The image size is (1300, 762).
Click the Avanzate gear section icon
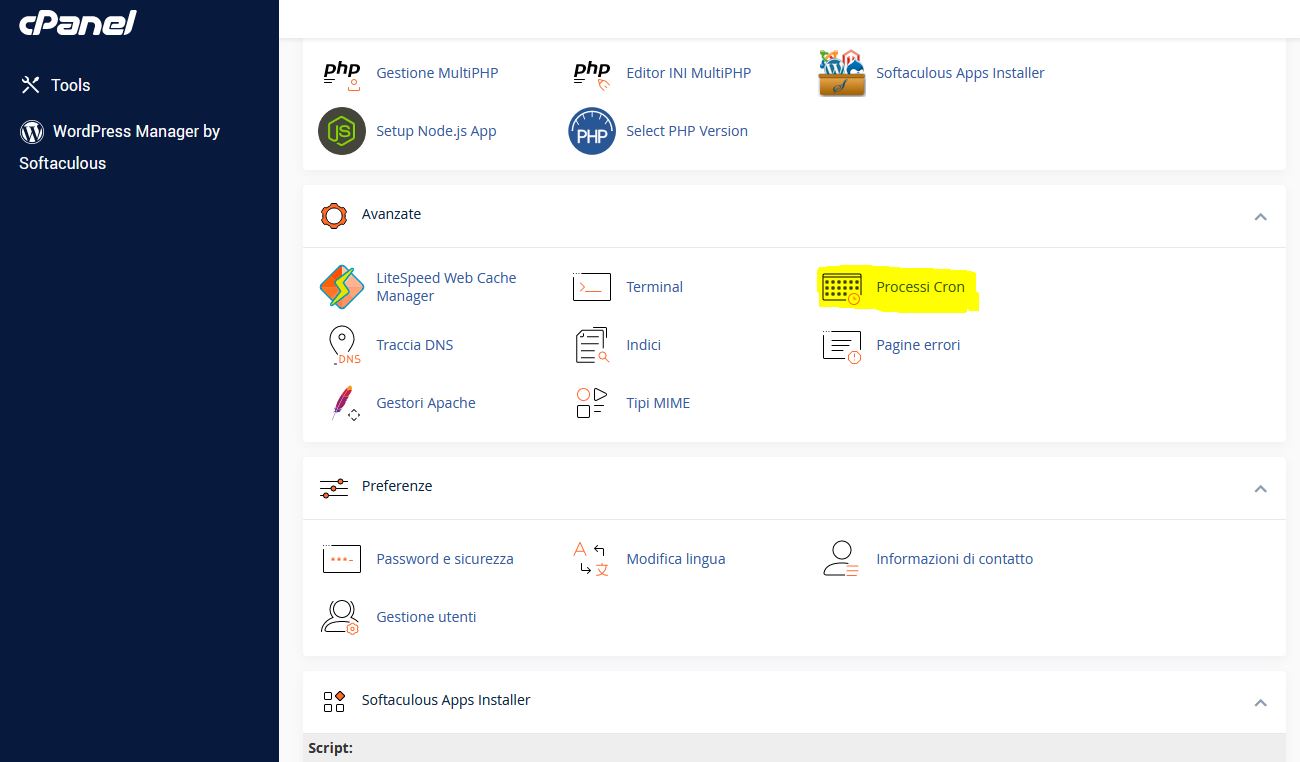[x=334, y=215]
